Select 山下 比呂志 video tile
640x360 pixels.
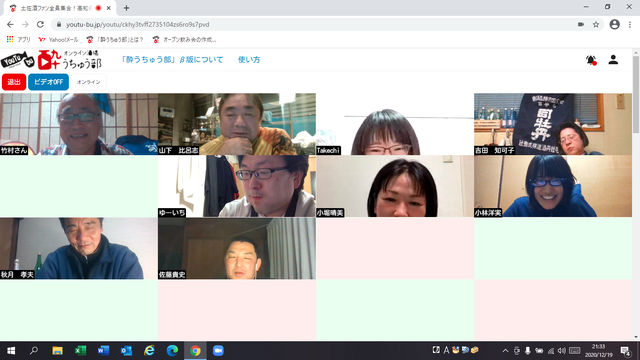[237, 124]
